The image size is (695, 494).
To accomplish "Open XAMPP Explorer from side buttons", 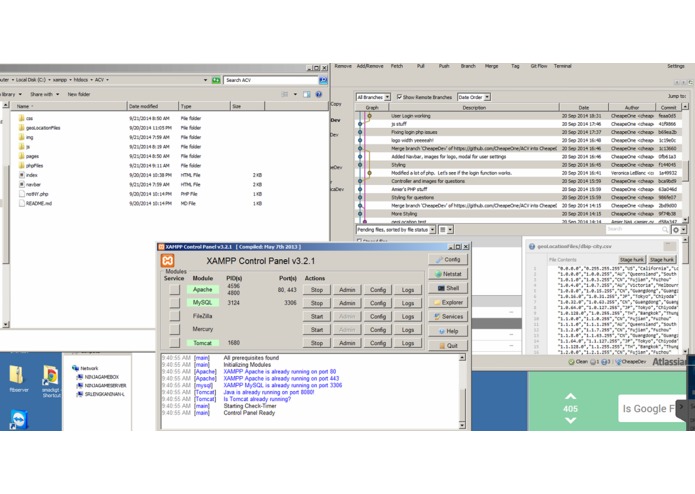I will click(x=448, y=302).
